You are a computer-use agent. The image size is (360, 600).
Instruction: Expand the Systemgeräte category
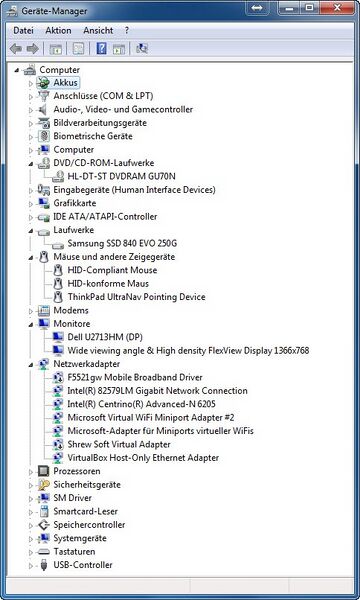[31, 539]
